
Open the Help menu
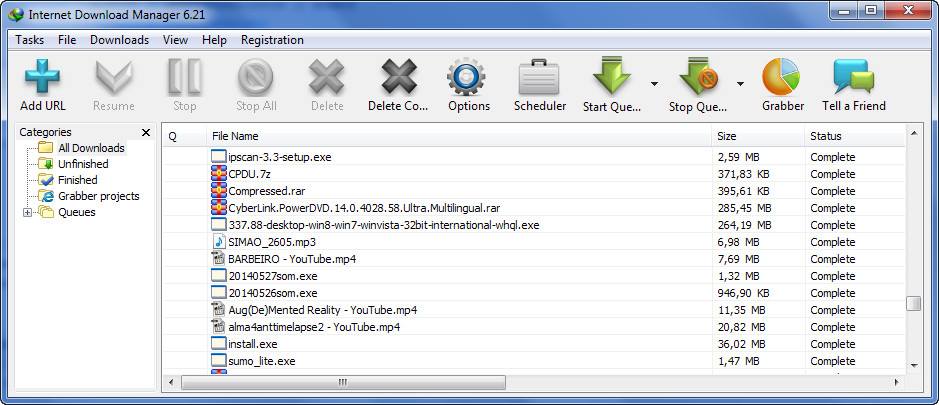tap(214, 40)
